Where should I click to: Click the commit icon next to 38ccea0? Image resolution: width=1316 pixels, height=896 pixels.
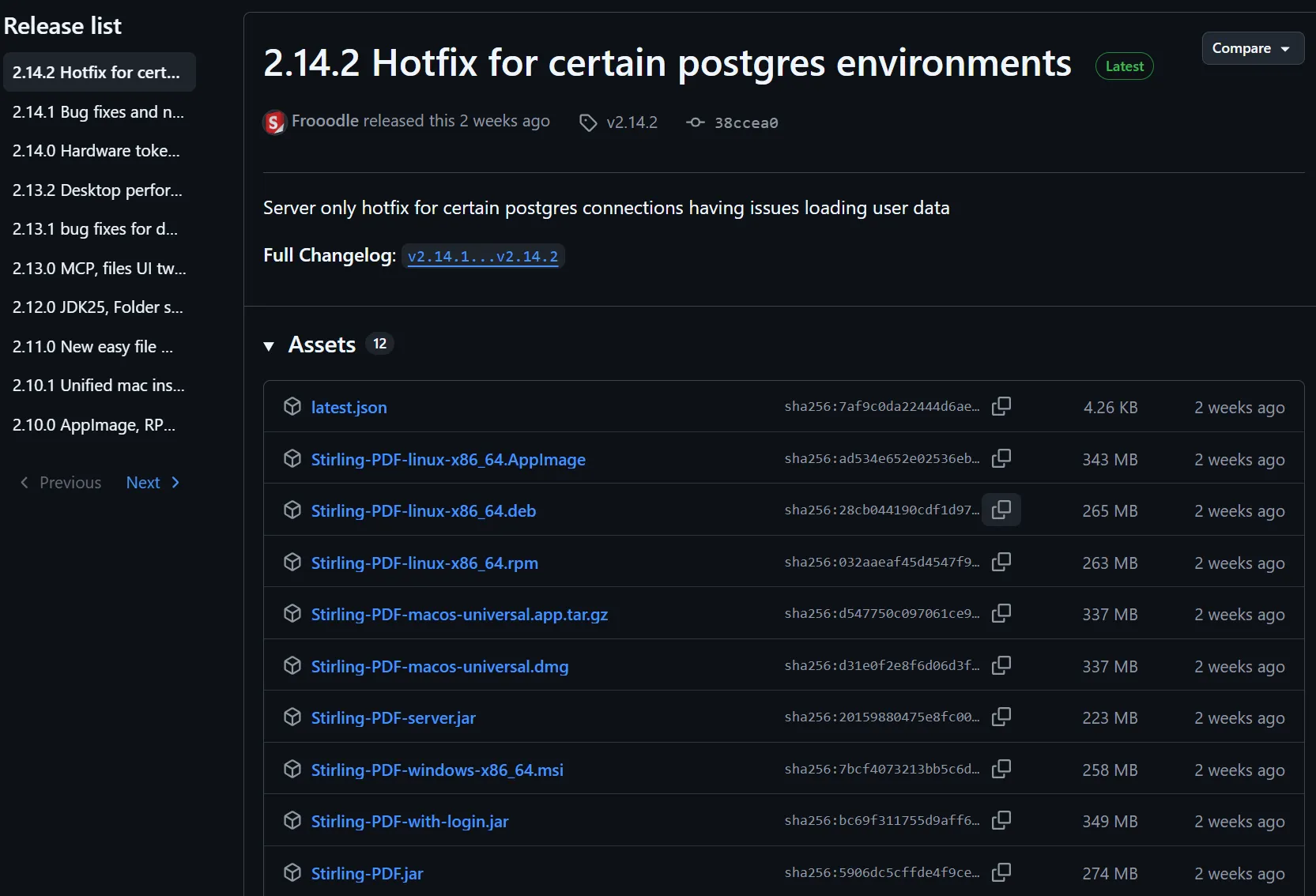[x=696, y=122]
